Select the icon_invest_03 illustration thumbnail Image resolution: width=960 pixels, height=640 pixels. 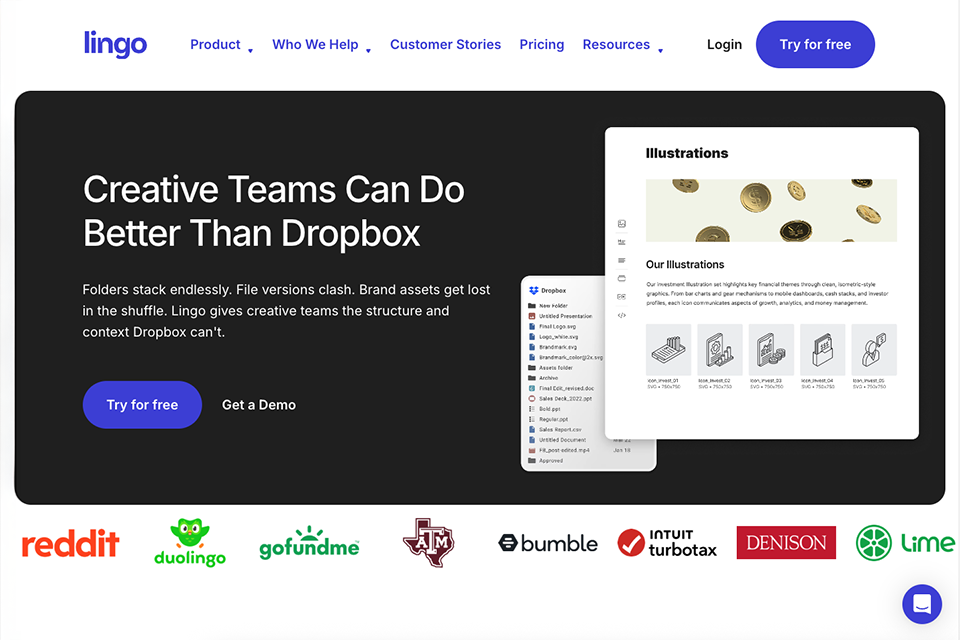coord(771,350)
